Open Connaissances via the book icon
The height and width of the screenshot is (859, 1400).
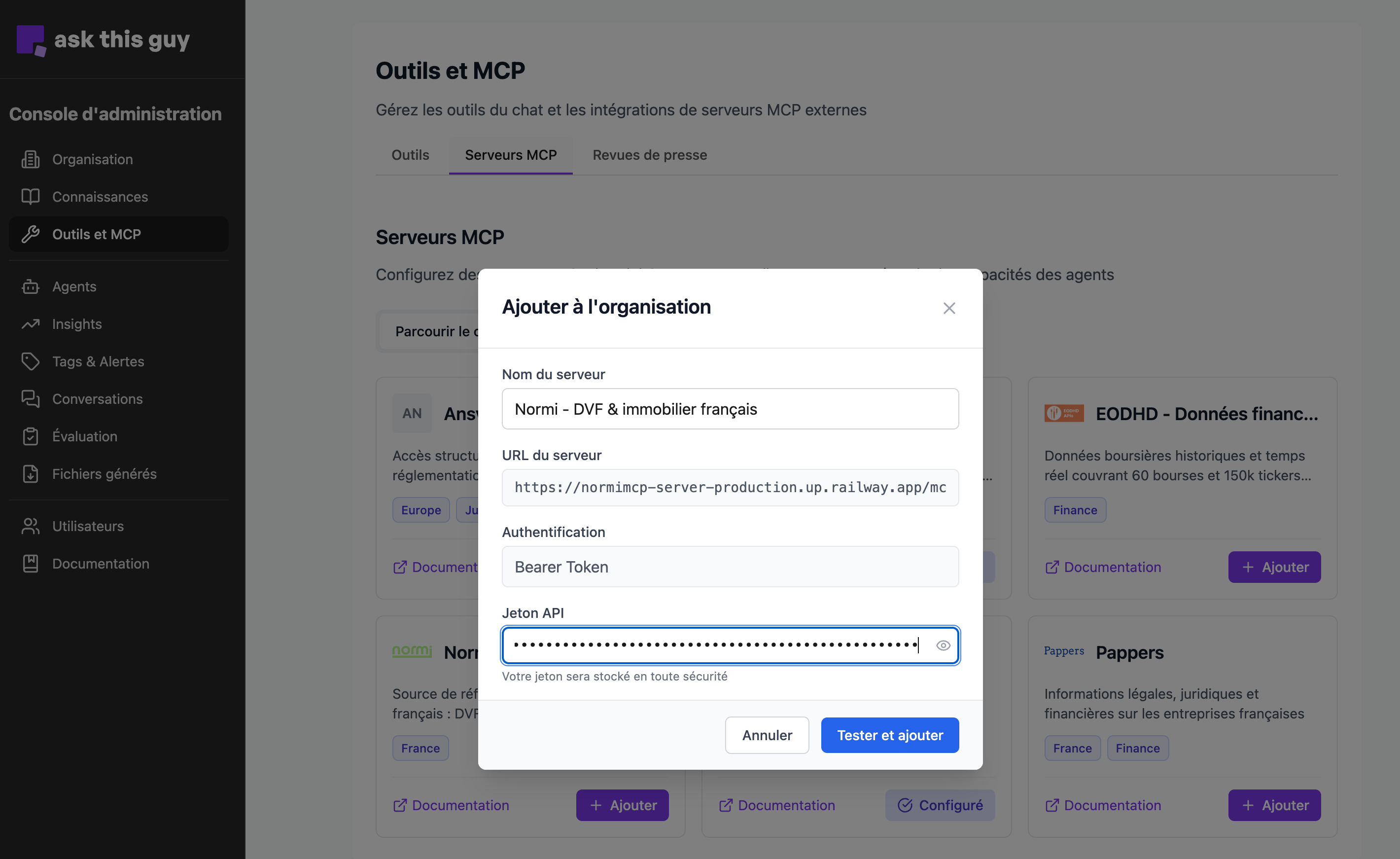tap(30, 197)
